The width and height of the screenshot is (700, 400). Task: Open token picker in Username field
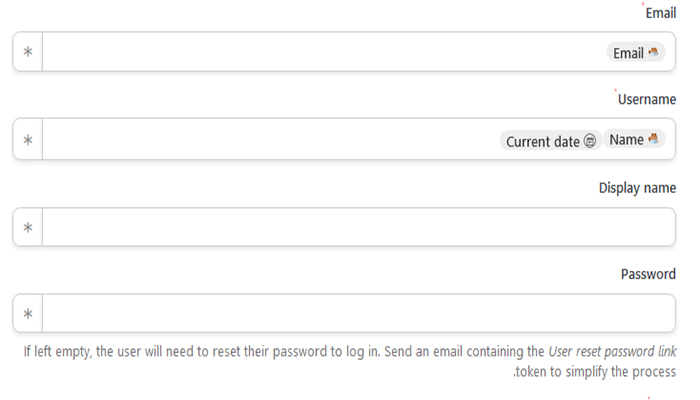(28, 140)
